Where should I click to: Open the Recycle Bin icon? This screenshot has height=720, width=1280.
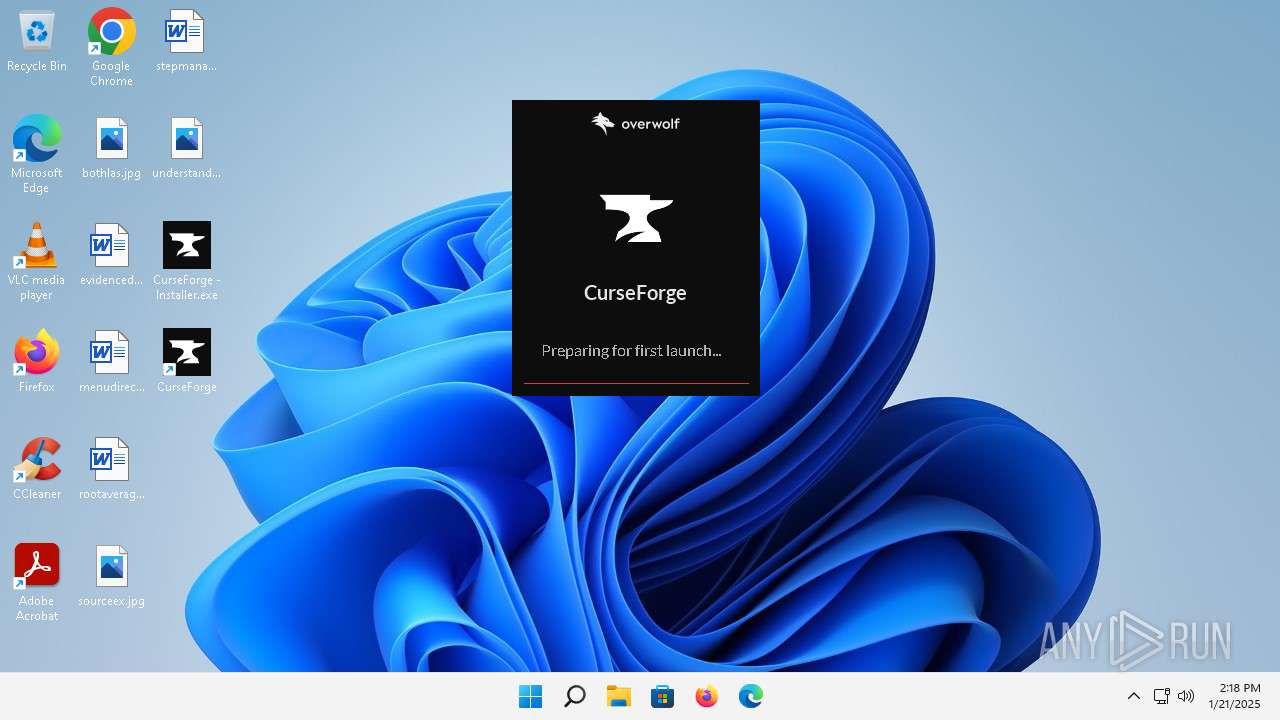[x=37, y=42]
